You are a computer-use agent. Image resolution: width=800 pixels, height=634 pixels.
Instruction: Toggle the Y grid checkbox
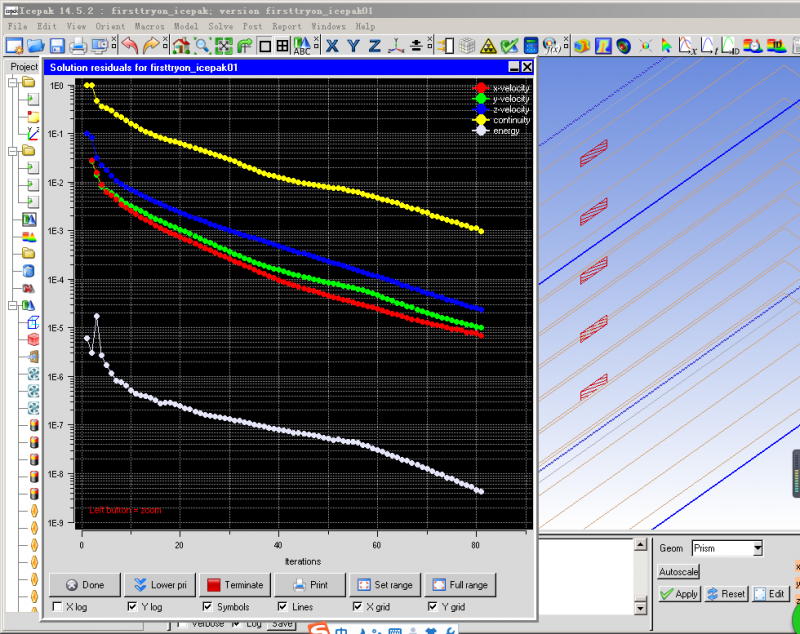coord(433,607)
